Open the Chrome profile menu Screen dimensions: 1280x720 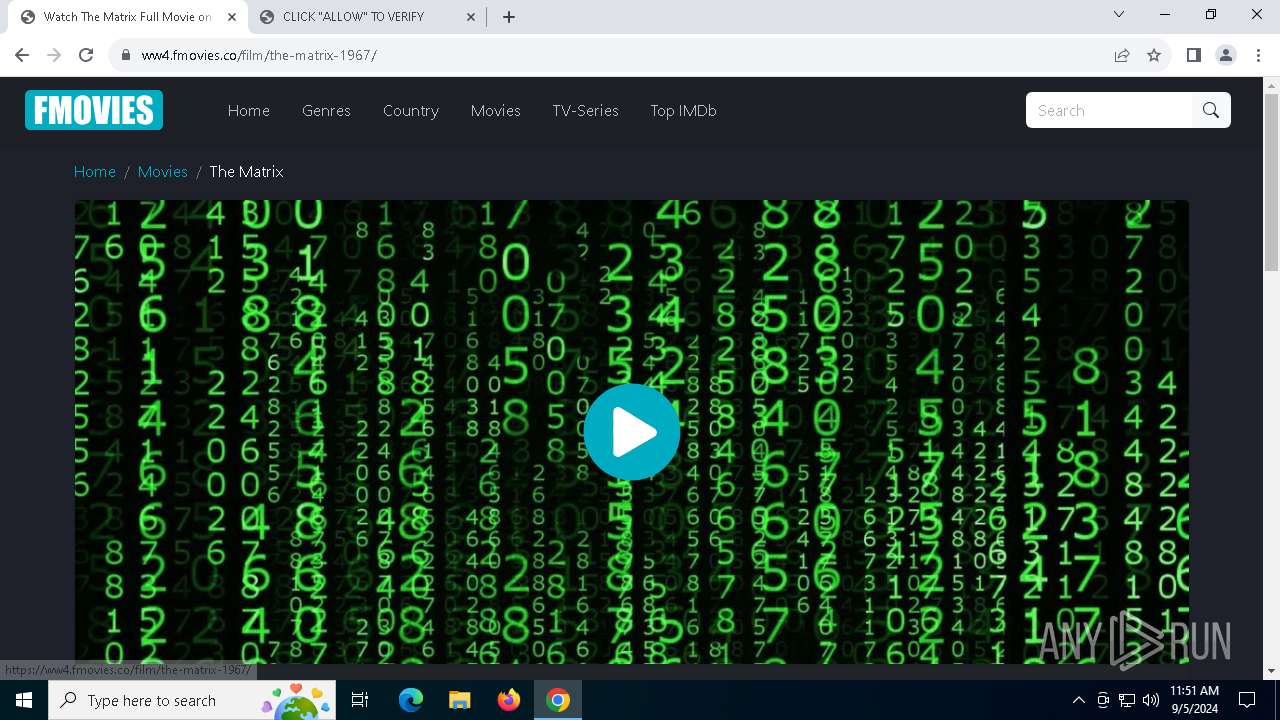coord(1226,55)
